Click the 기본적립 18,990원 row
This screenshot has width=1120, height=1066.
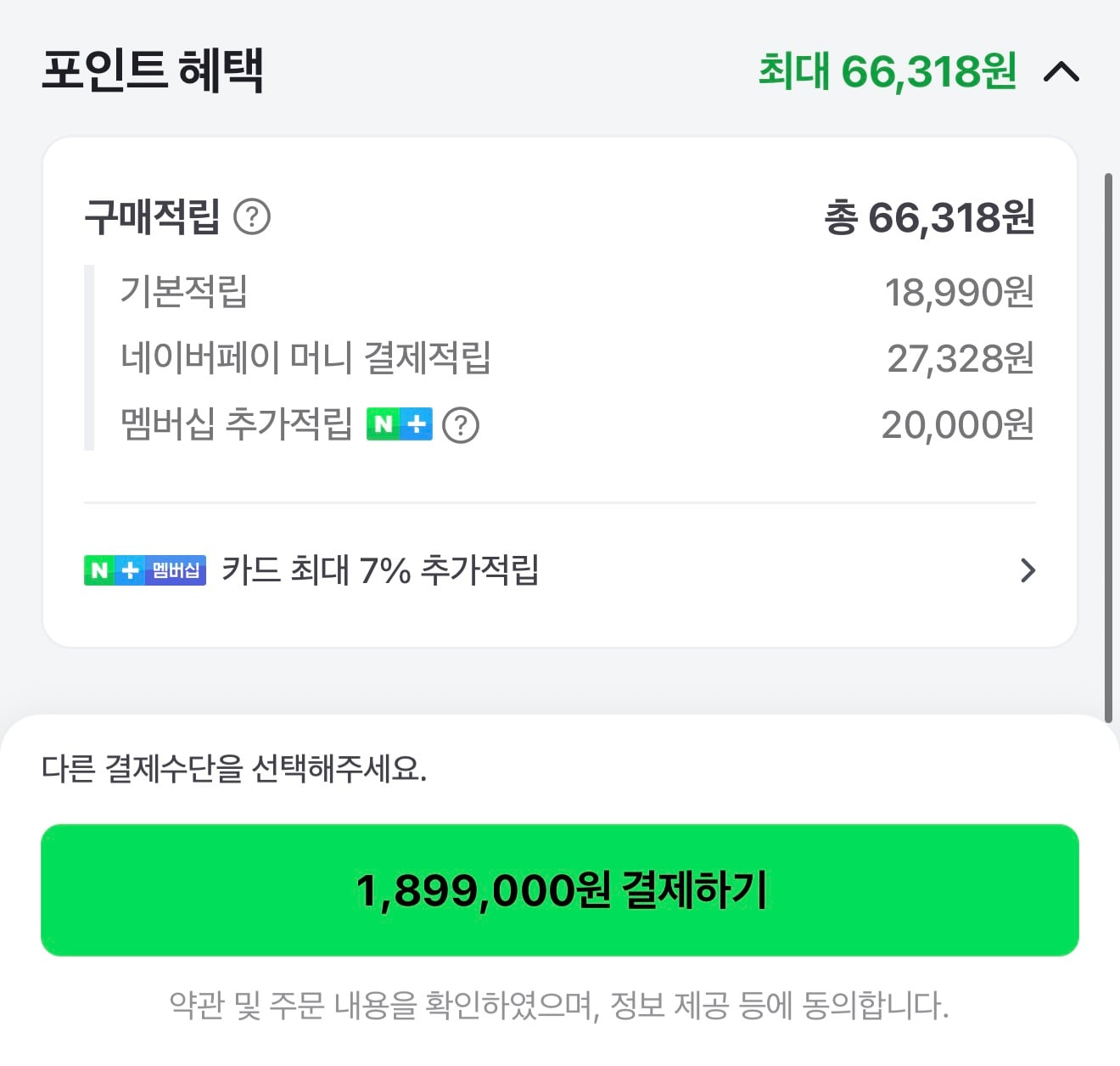[560, 293]
